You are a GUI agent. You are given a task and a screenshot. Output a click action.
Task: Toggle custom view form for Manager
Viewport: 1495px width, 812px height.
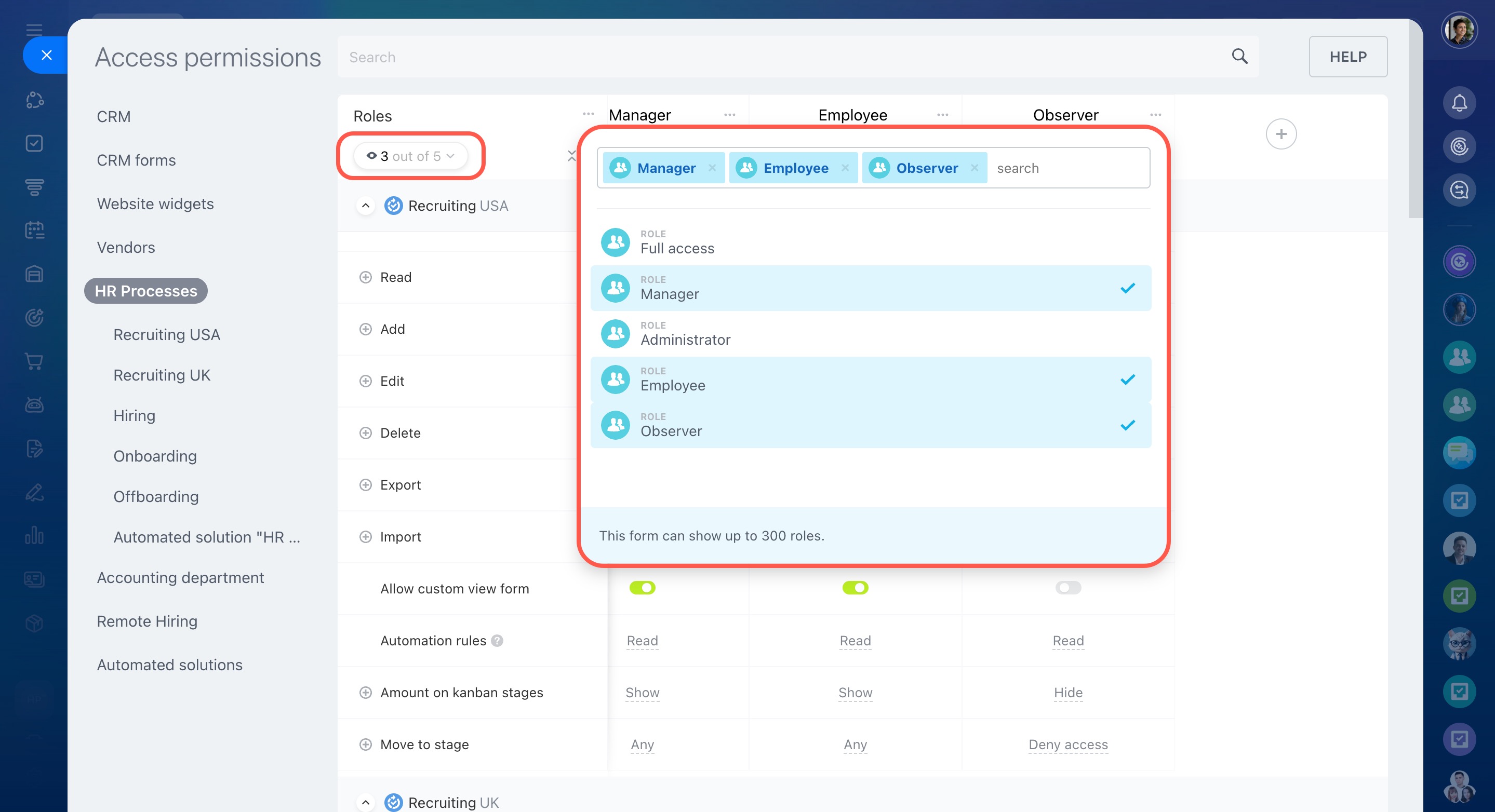(642, 588)
